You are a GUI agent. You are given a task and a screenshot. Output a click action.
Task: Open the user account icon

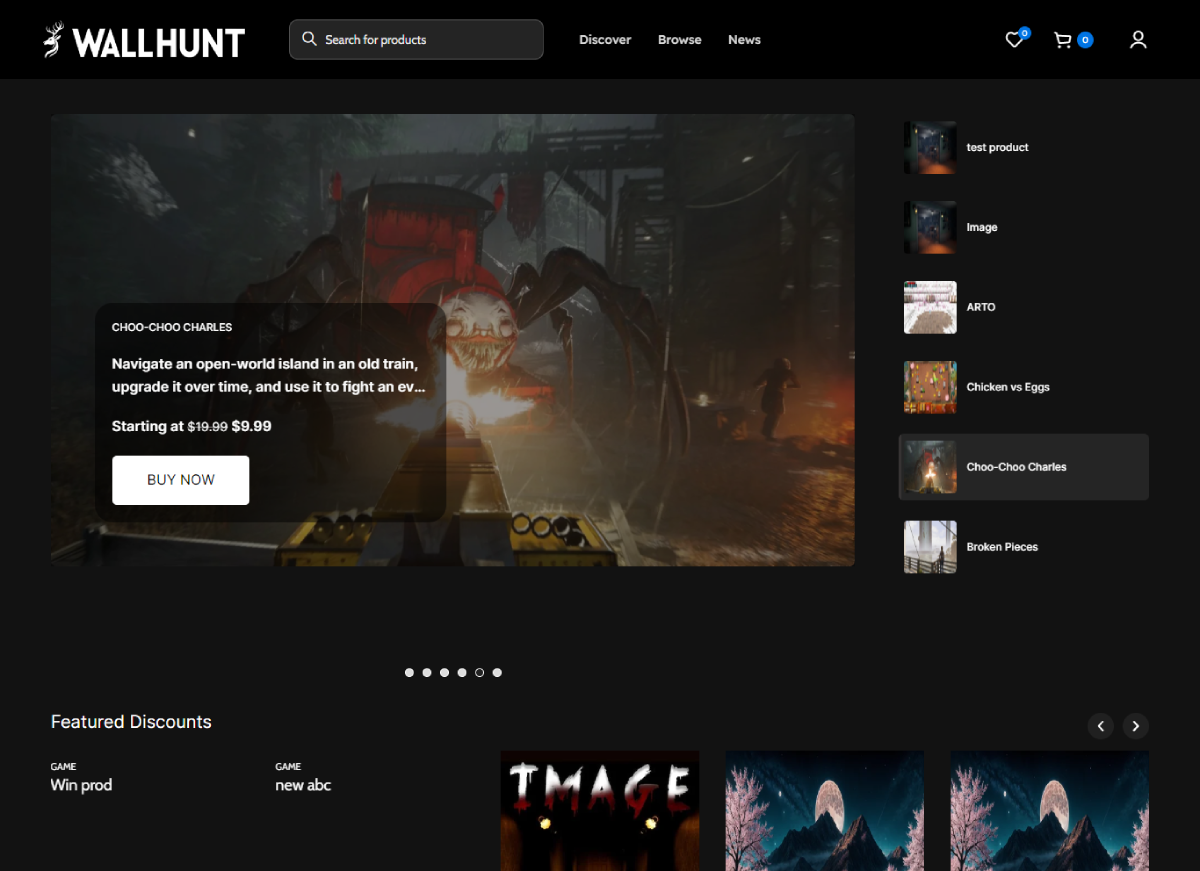click(1138, 40)
